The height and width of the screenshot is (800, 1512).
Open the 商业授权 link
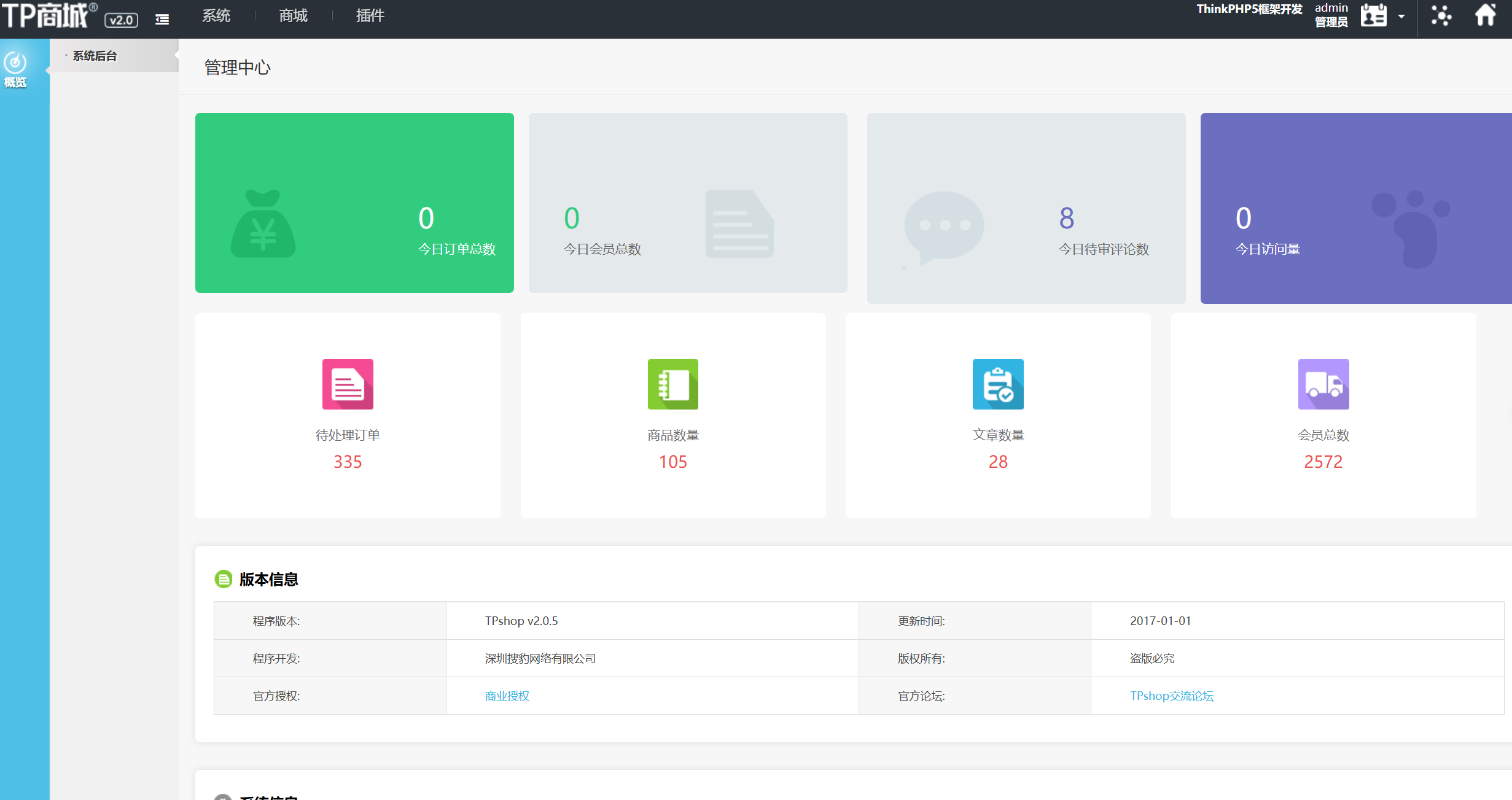click(507, 696)
